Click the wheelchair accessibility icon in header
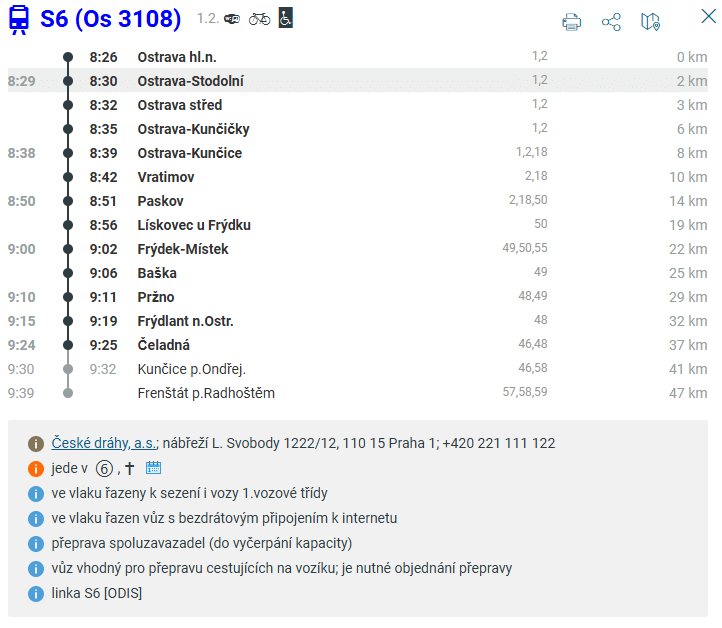The height and width of the screenshot is (628, 722). 286,18
